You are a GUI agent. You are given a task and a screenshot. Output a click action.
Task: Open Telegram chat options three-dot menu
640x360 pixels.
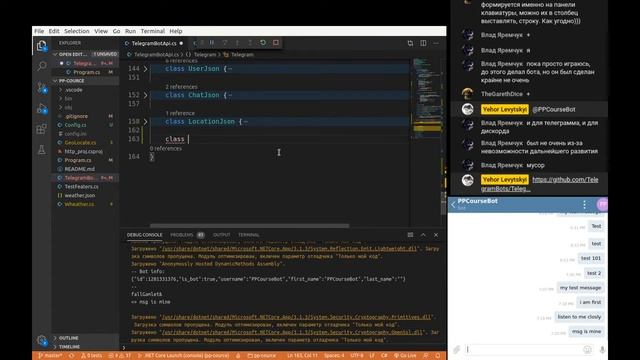click(584, 204)
